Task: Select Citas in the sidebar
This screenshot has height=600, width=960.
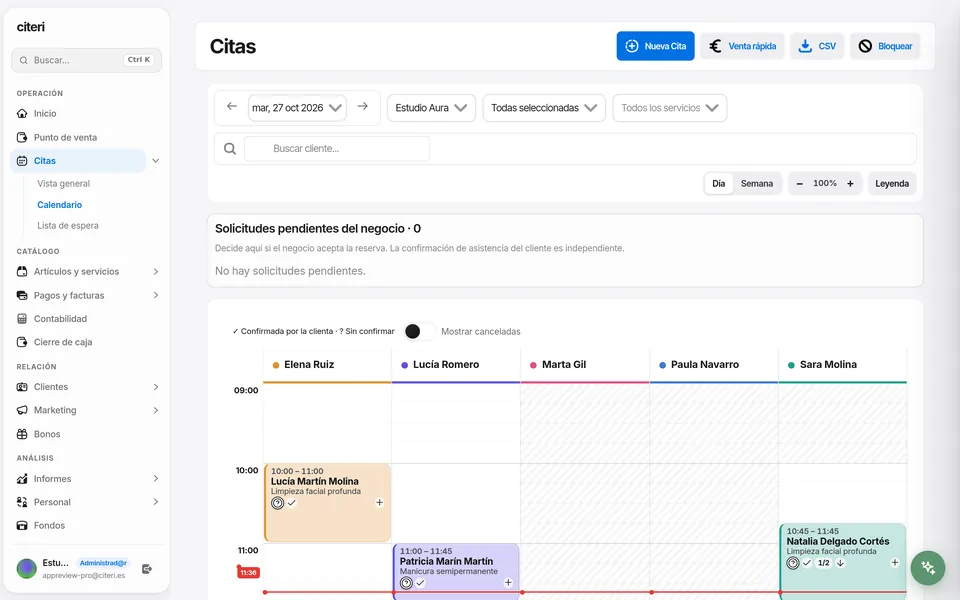Action: [78, 160]
